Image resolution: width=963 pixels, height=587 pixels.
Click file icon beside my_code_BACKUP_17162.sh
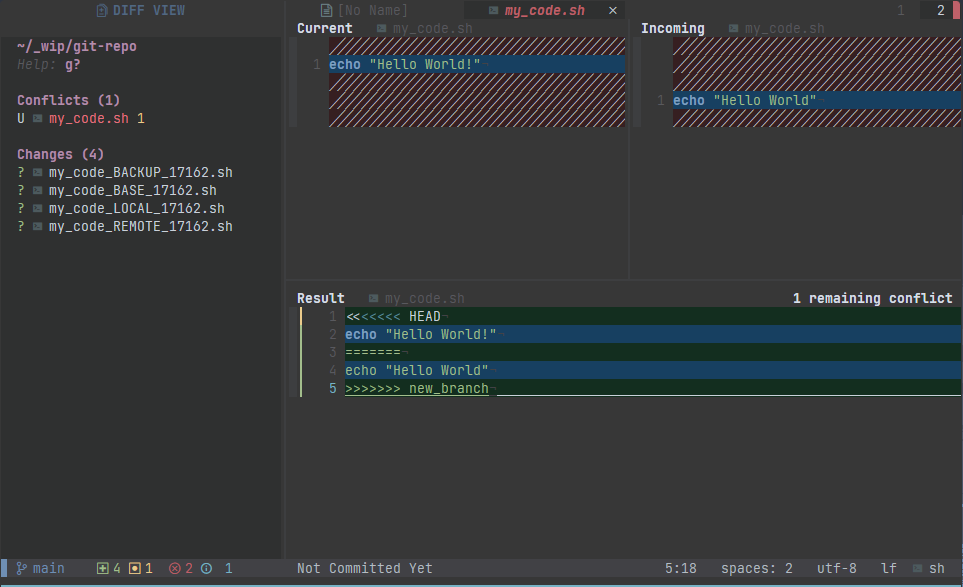(x=37, y=173)
